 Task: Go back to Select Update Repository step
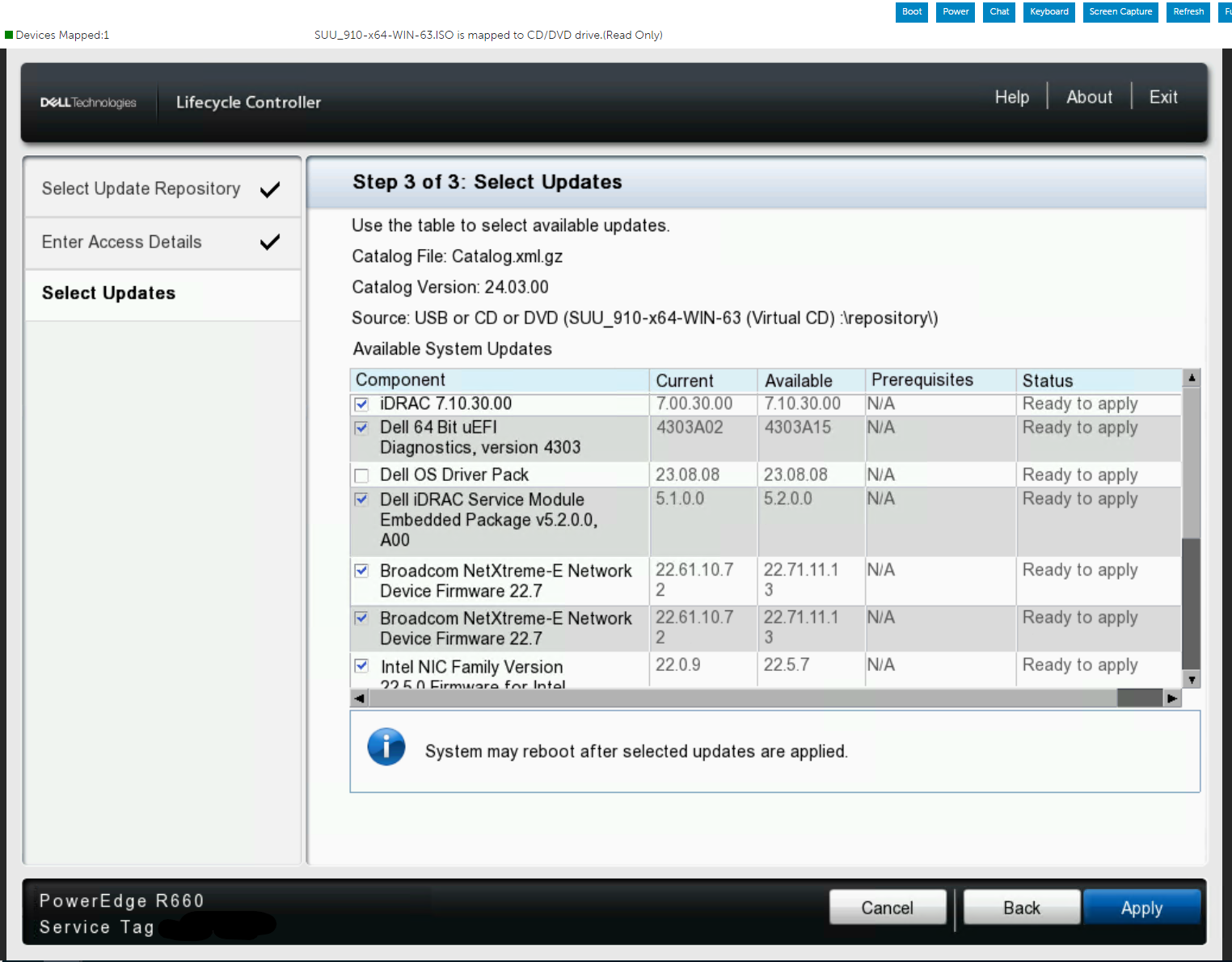pyautogui.click(x=140, y=188)
